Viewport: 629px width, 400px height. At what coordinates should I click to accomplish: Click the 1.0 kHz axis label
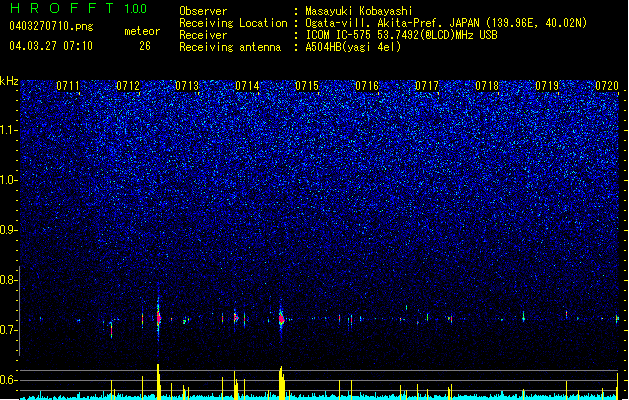(x=9, y=180)
